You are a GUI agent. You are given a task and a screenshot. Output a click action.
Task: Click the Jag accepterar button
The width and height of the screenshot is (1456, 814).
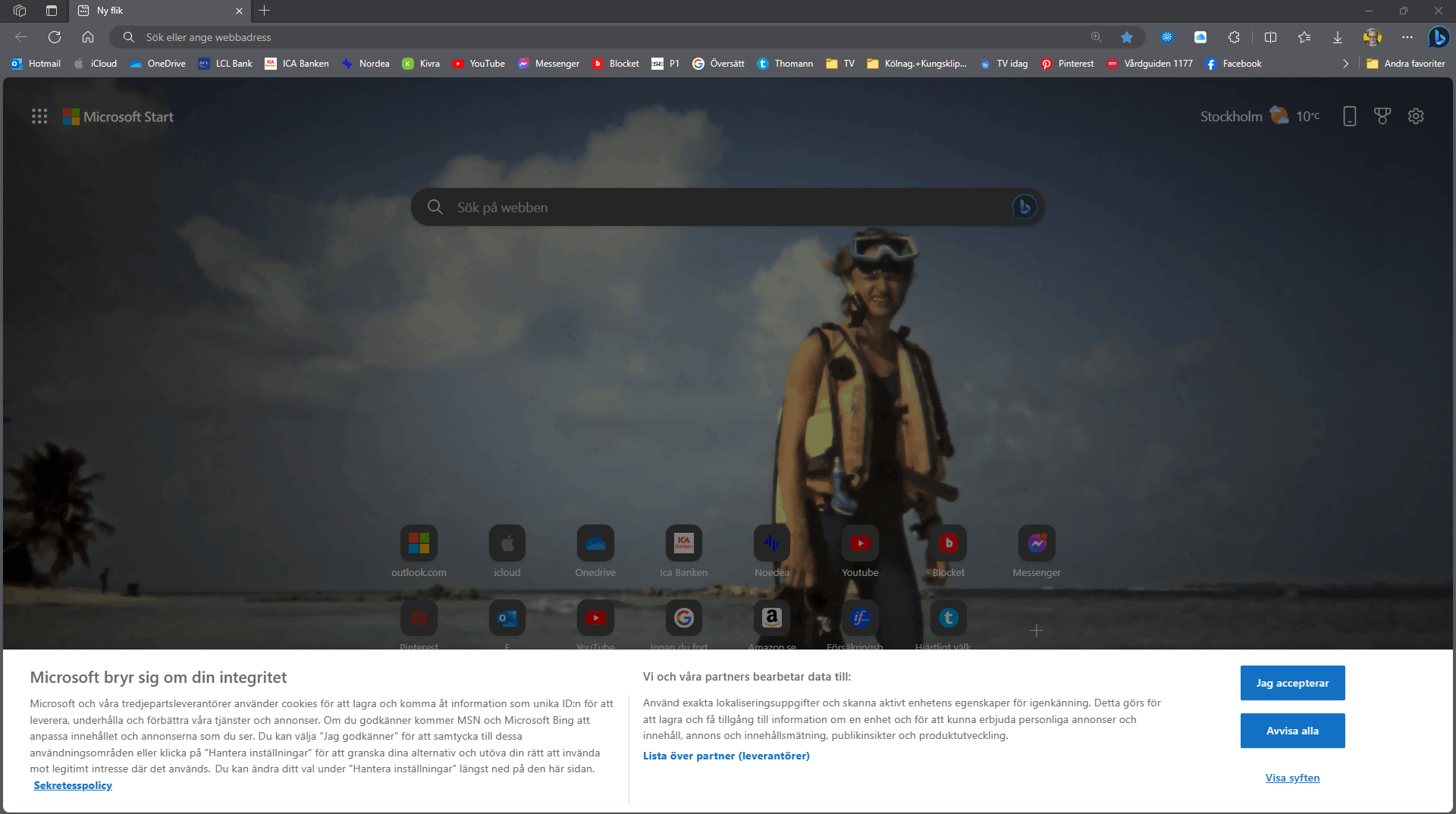[x=1292, y=683]
